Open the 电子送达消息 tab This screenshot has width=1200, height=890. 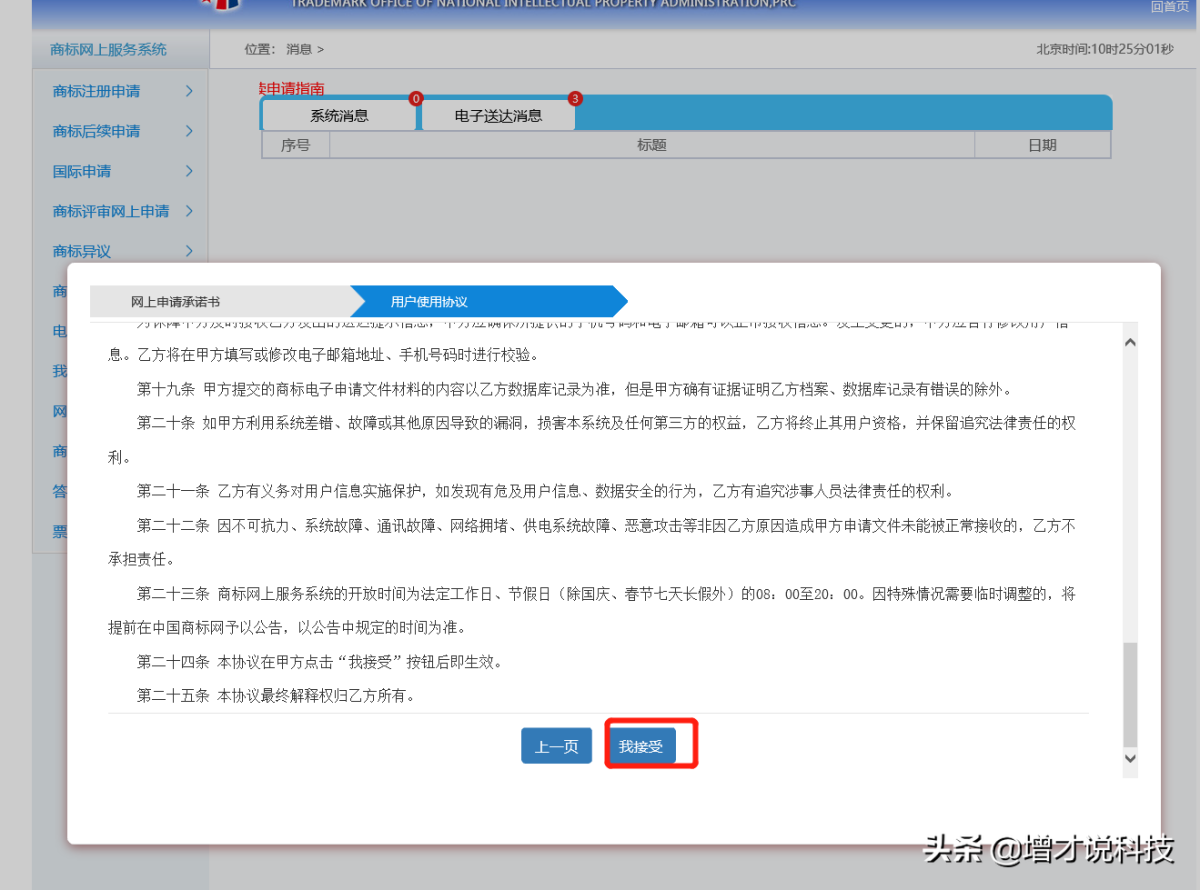click(498, 115)
